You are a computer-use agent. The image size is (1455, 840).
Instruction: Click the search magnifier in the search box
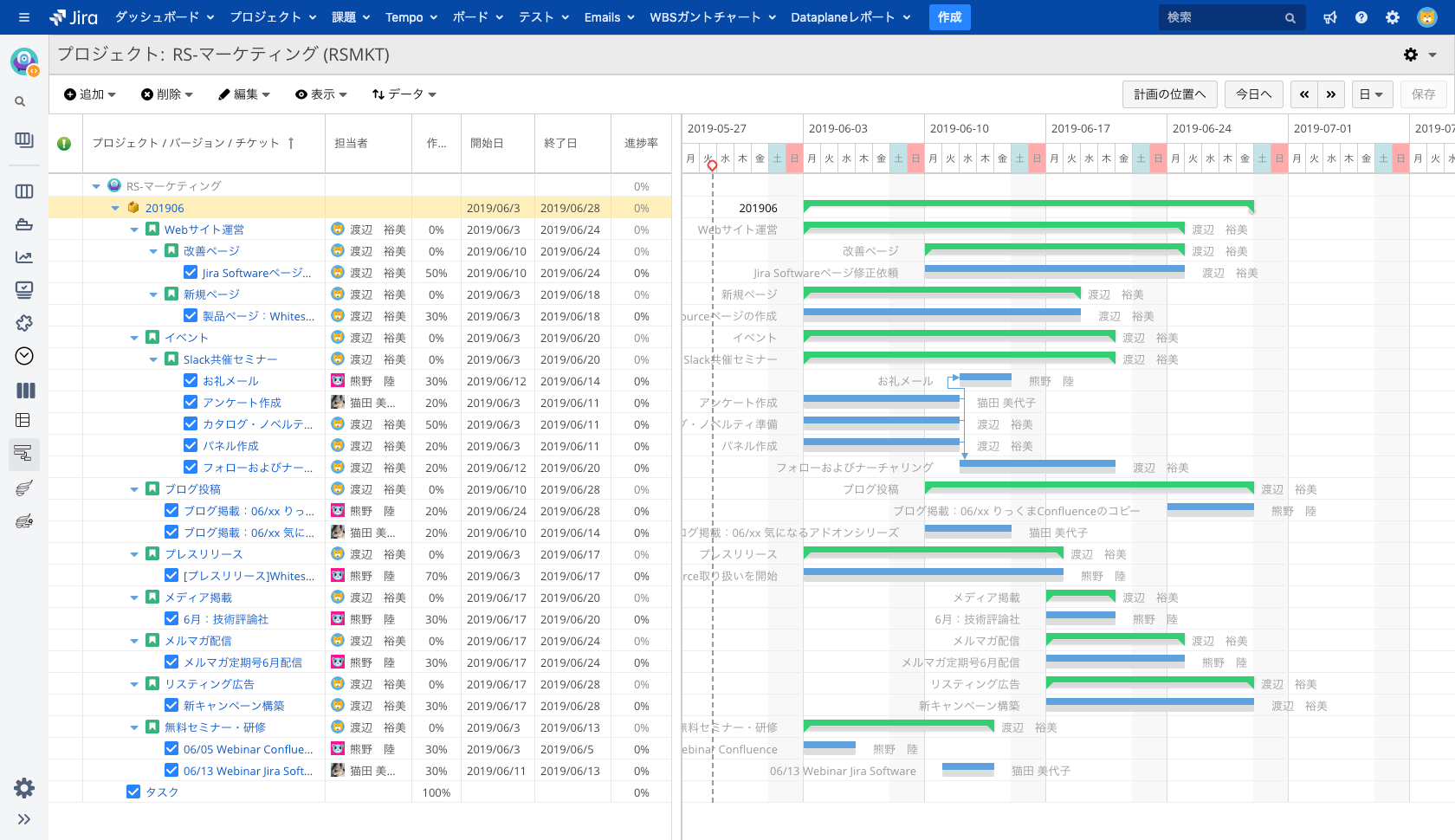(1290, 18)
